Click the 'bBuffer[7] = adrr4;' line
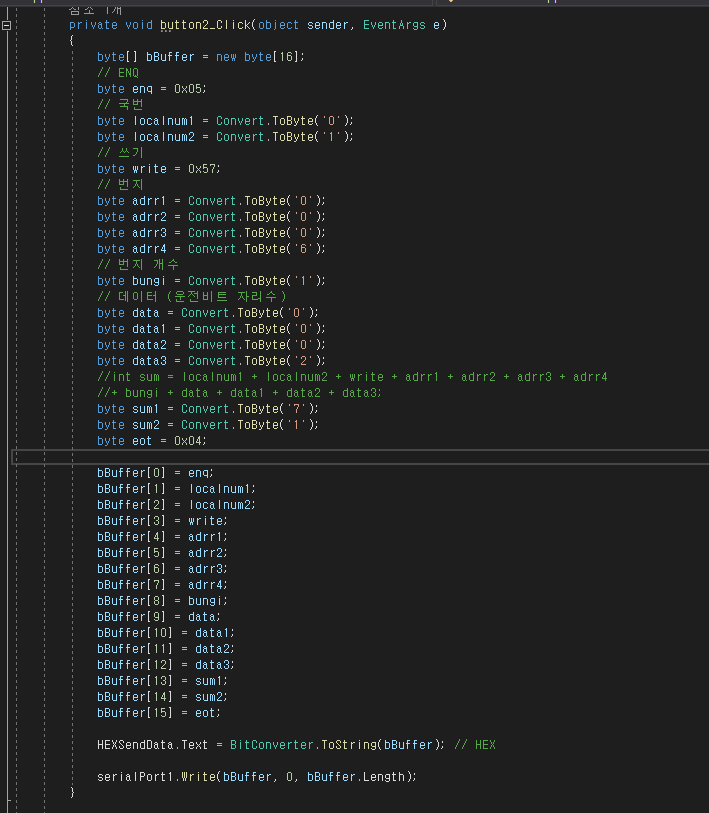The width and height of the screenshot is (709, 813). point(162,585)
